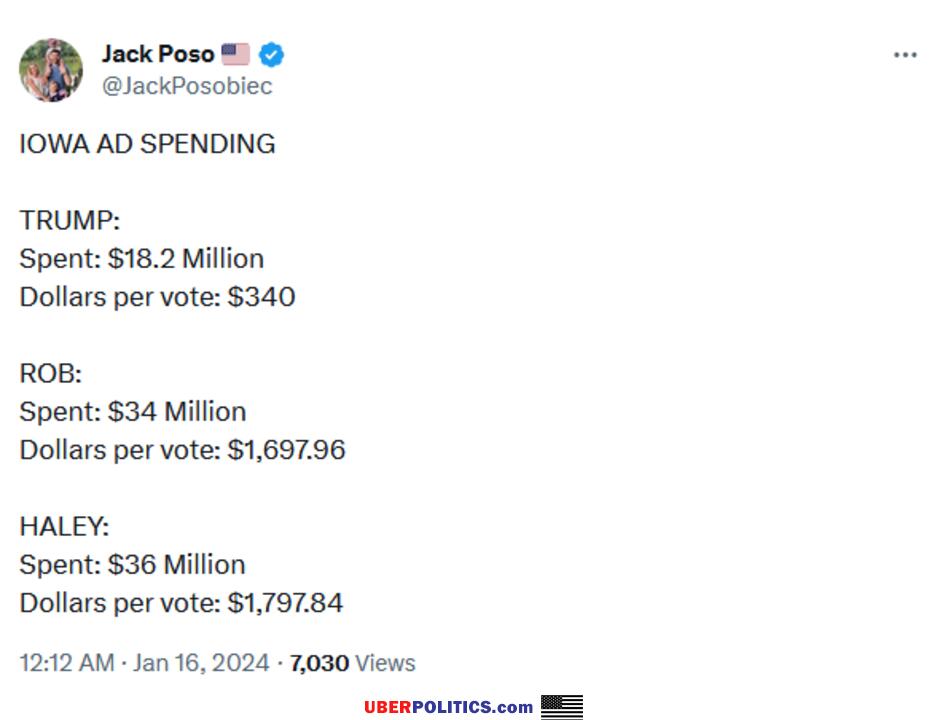Click the ROB: label in tweet
940x720 pixels.
pyautogui.click(x=50, y=373)
